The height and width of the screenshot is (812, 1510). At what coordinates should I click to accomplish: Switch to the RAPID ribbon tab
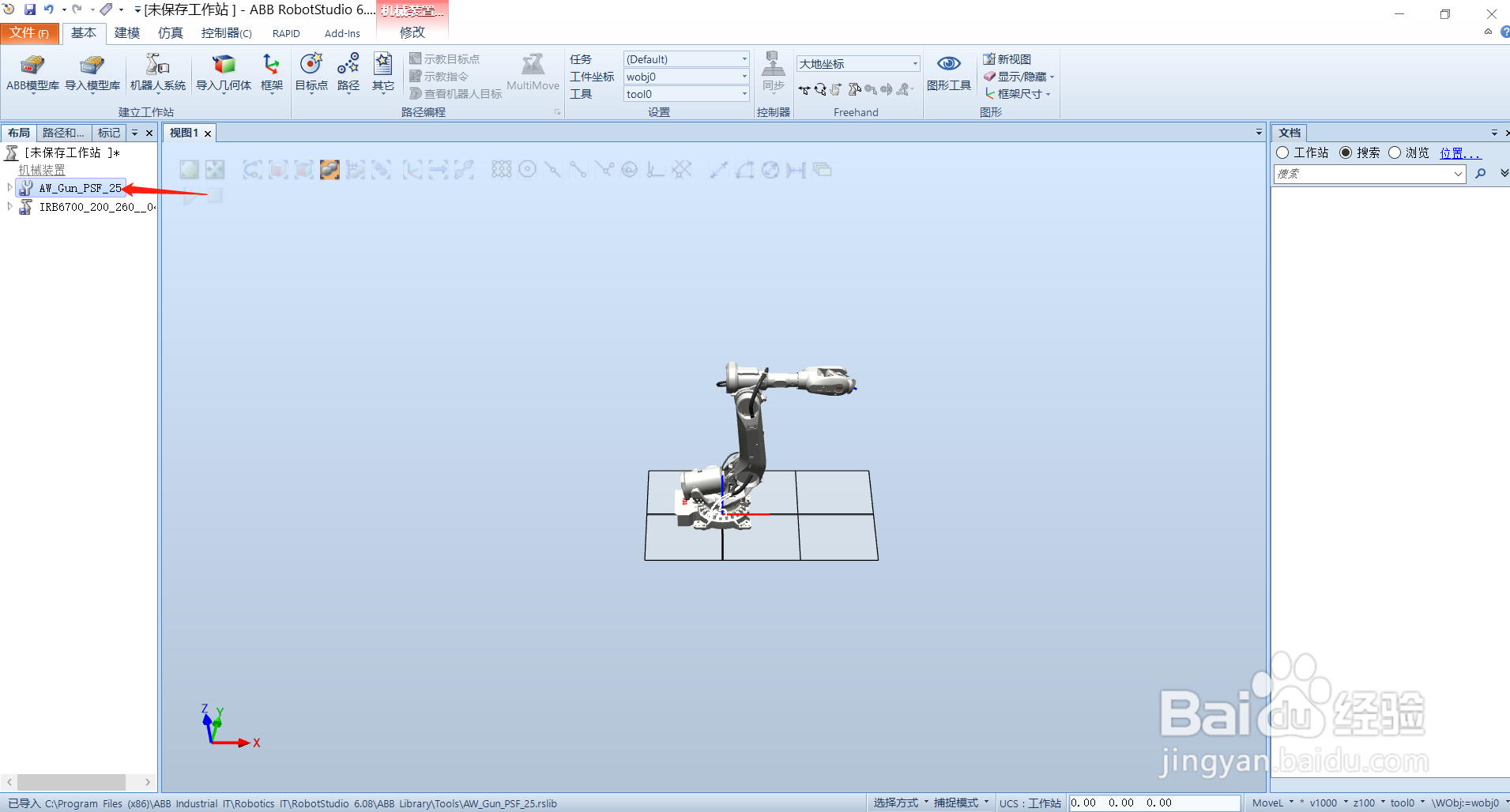click(x=286, y=33)
